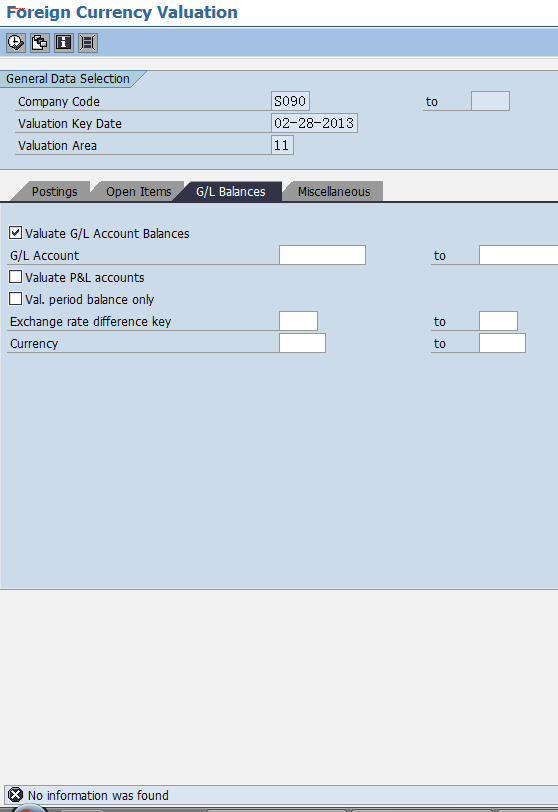The width and height of the screenshot is (558, 812).
Task: Go to the Miscellaneous tab
Action: point(334,192)
